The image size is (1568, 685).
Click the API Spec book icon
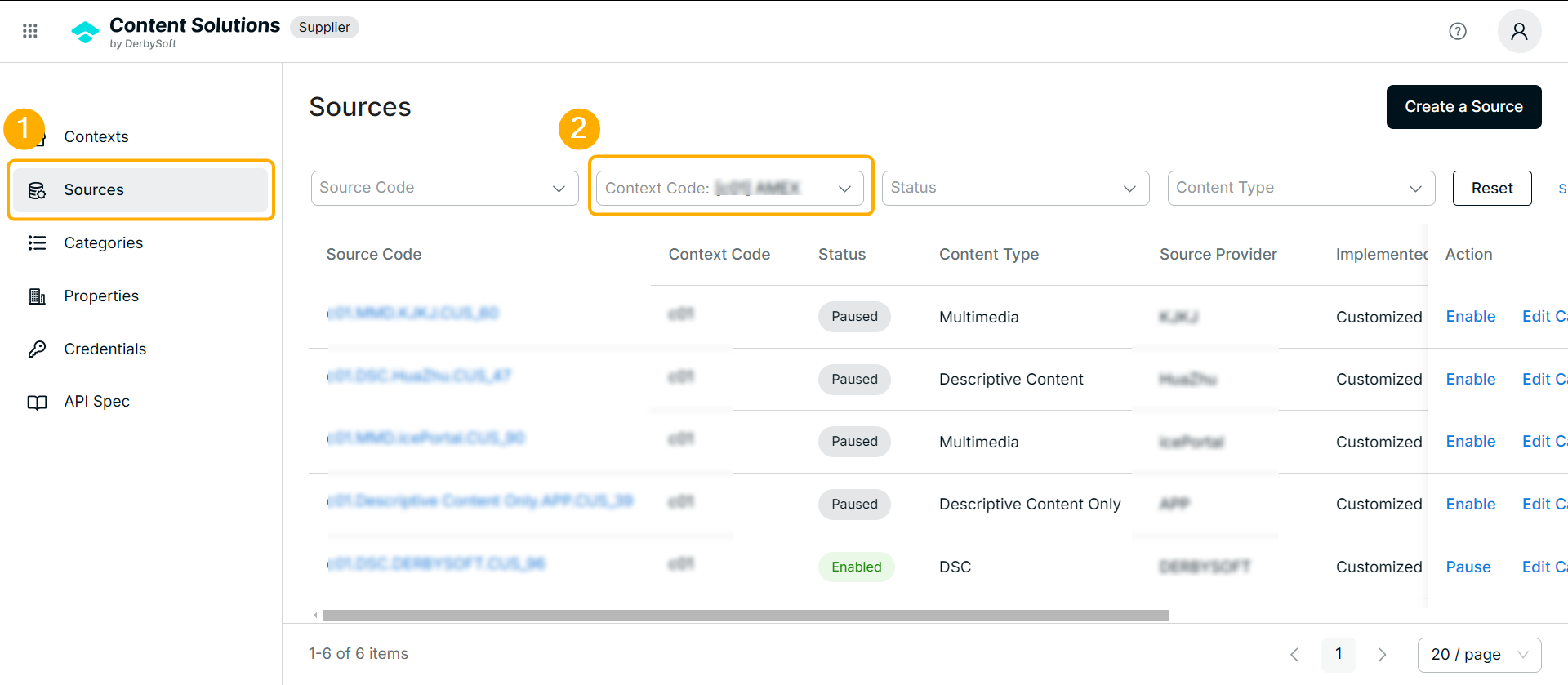[x=37, y=402]
